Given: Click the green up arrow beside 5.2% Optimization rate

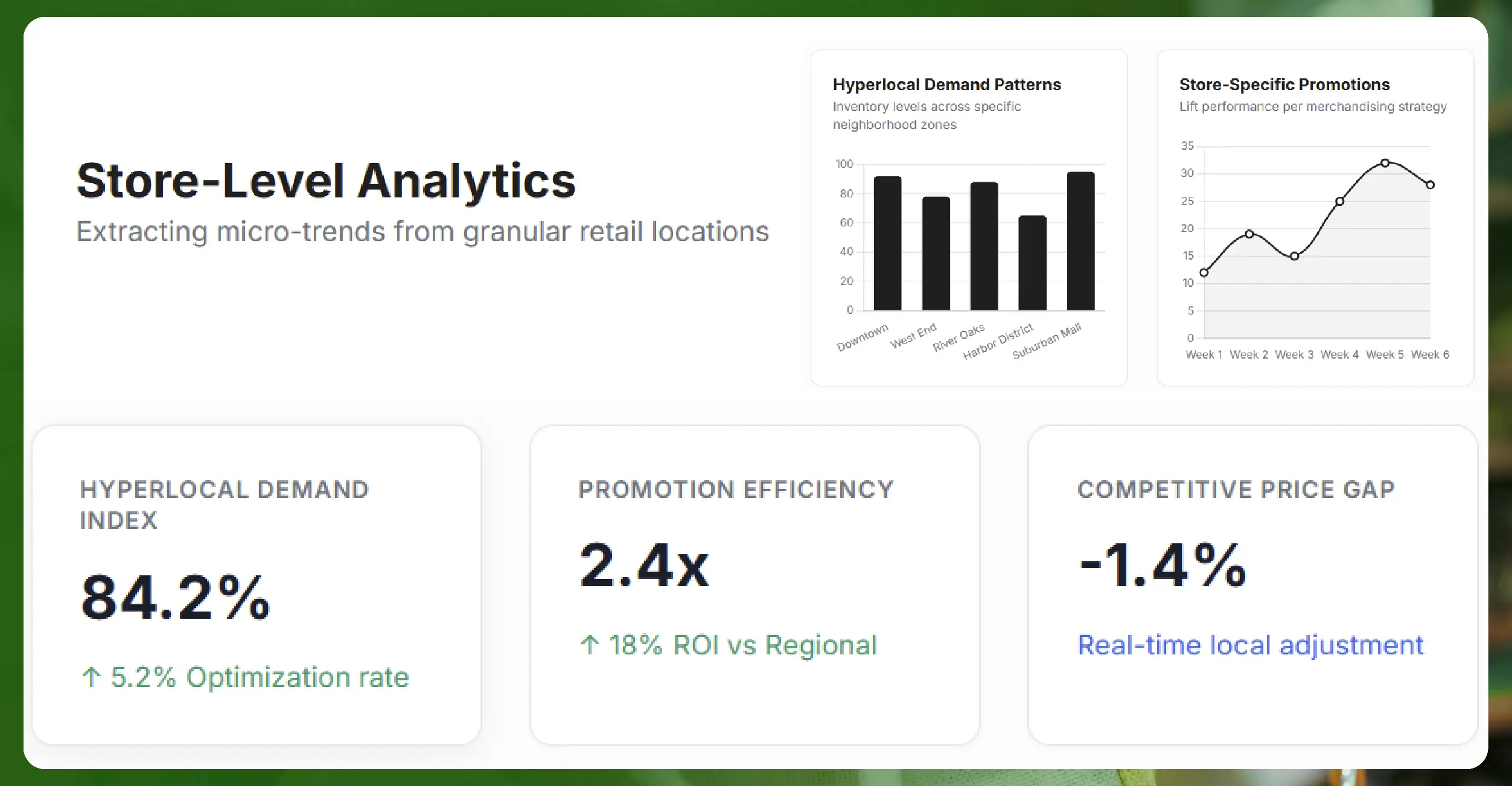Looking at the screenshot, I should coord(92,677).
